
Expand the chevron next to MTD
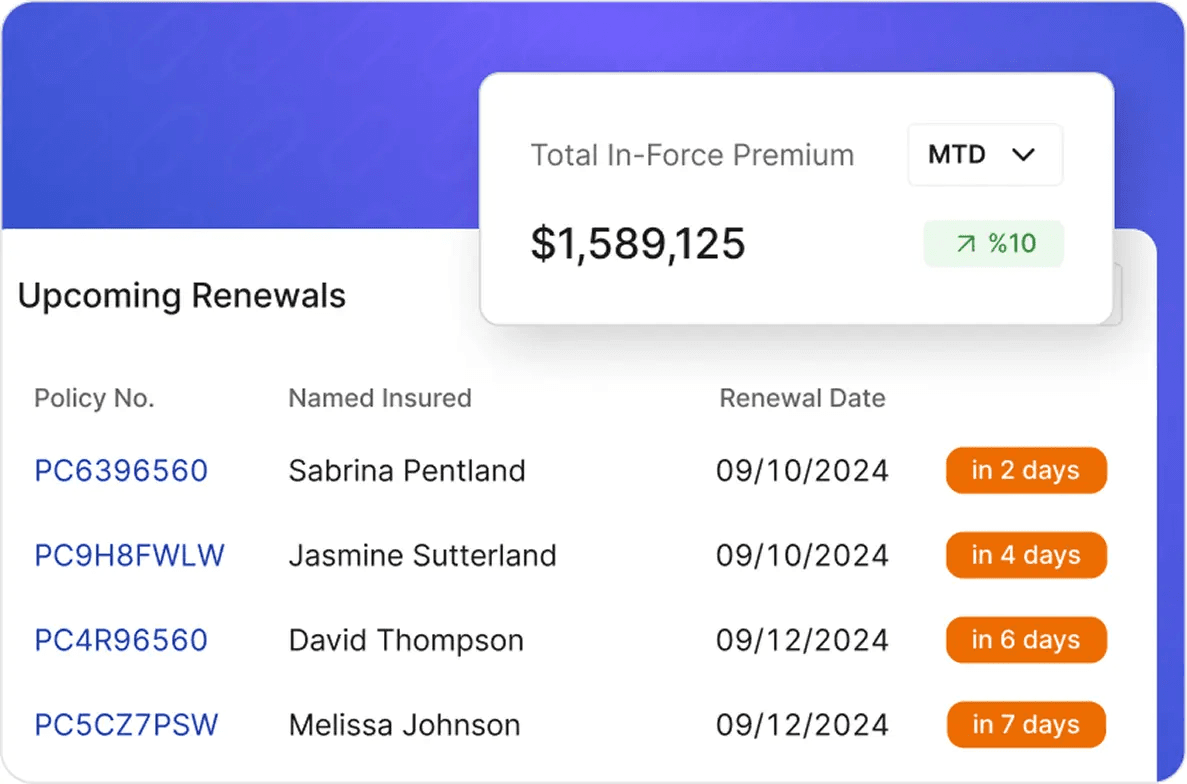click(x=1023, y=155)
